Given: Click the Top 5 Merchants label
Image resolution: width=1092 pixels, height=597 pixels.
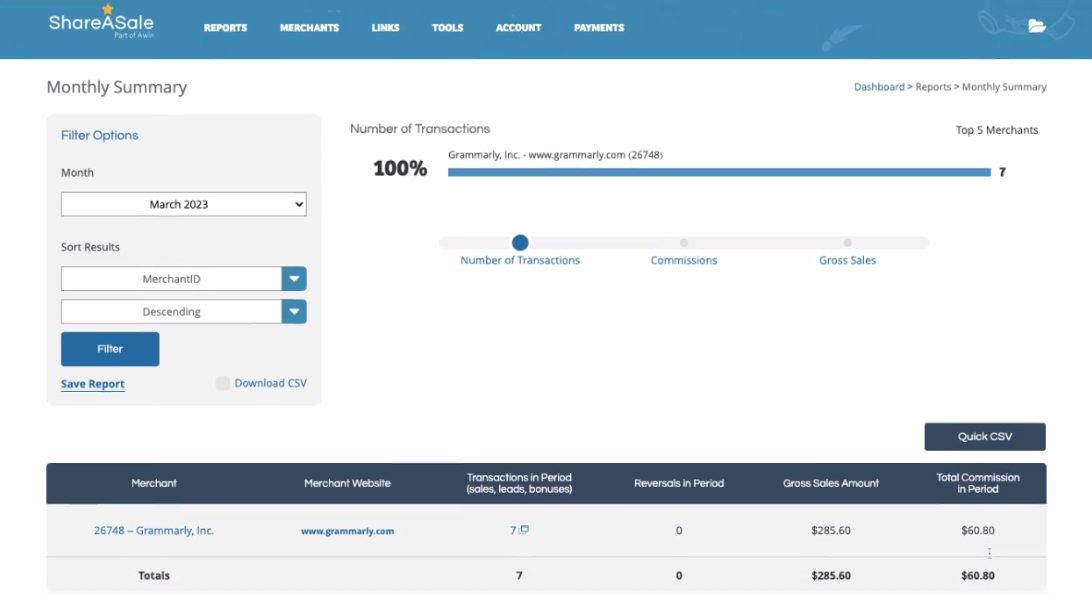Looking at the screenshot, I should point(997,130).
